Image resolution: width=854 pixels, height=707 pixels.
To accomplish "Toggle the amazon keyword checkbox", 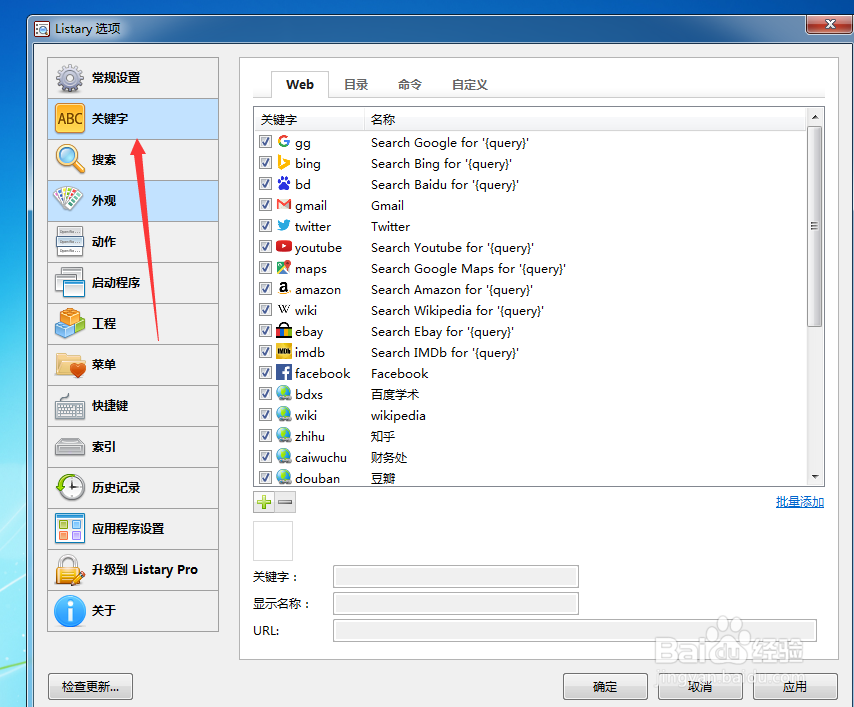I will (x=265, y=289).
